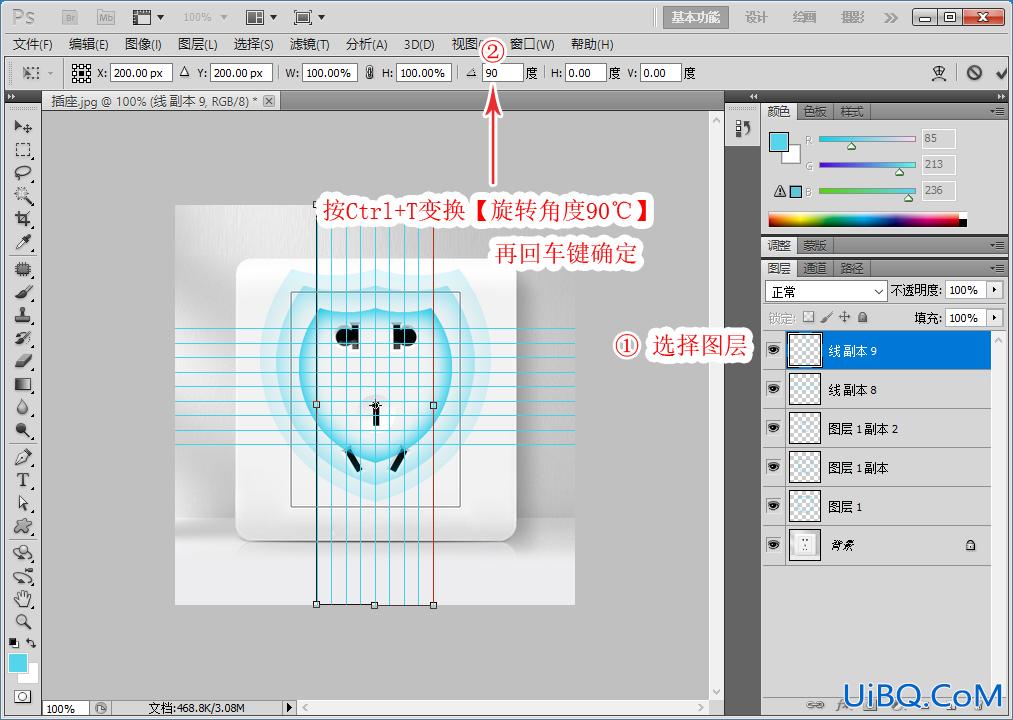Toggle link for width and height proportions

[x=370, y=73]
